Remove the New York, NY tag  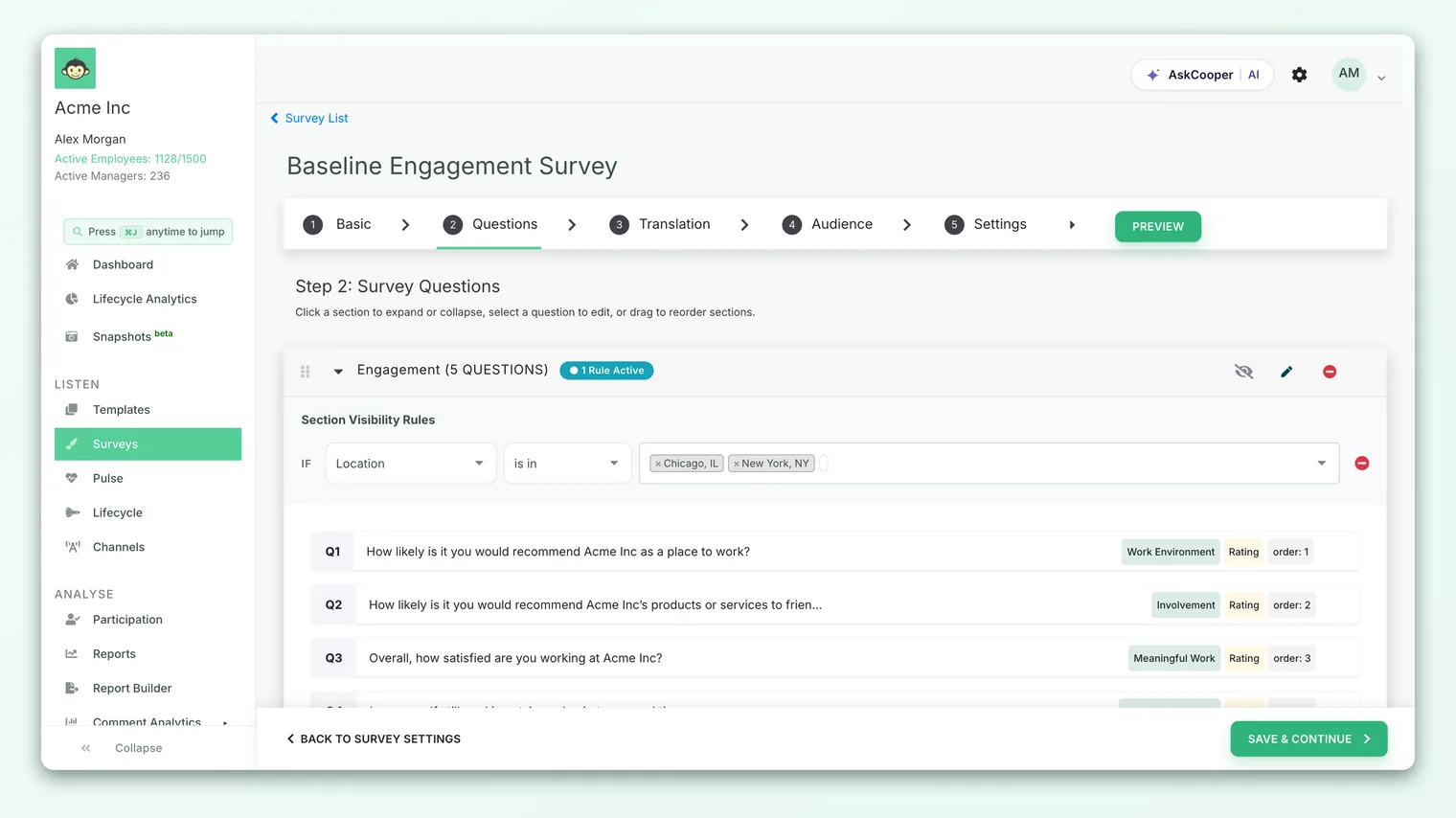736,464
